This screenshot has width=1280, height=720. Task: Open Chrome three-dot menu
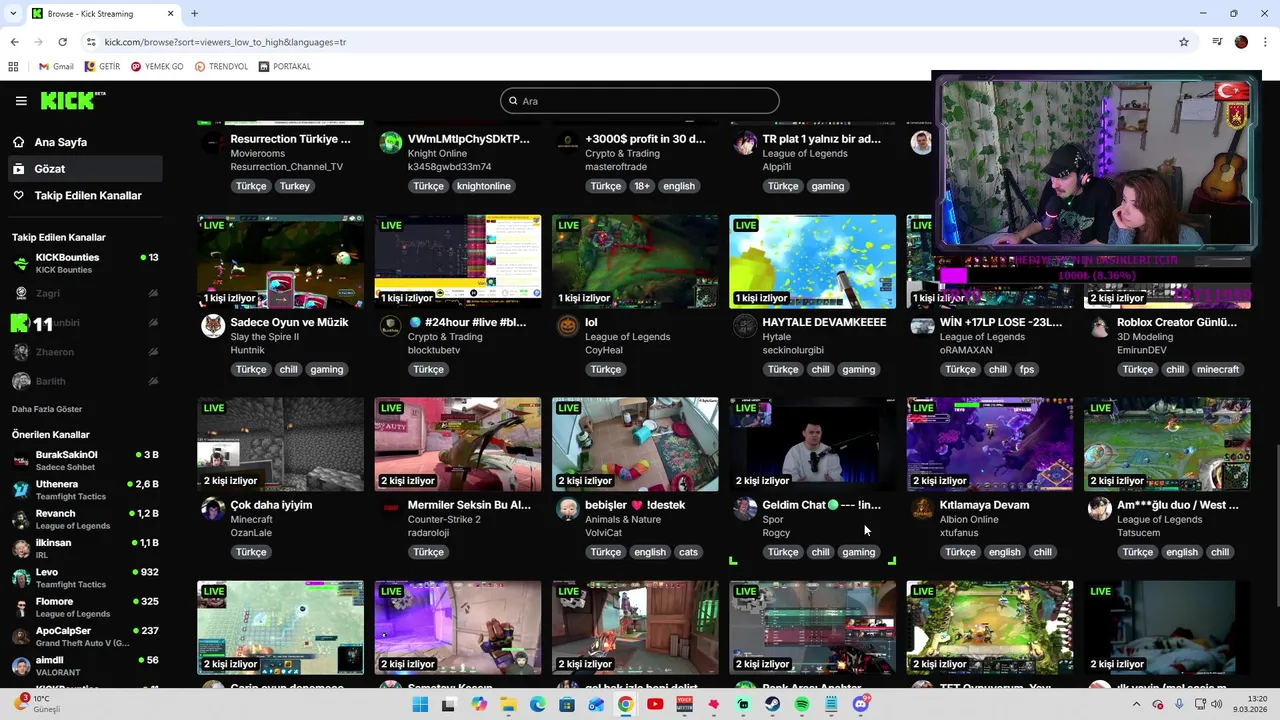tap(1265, 42)
